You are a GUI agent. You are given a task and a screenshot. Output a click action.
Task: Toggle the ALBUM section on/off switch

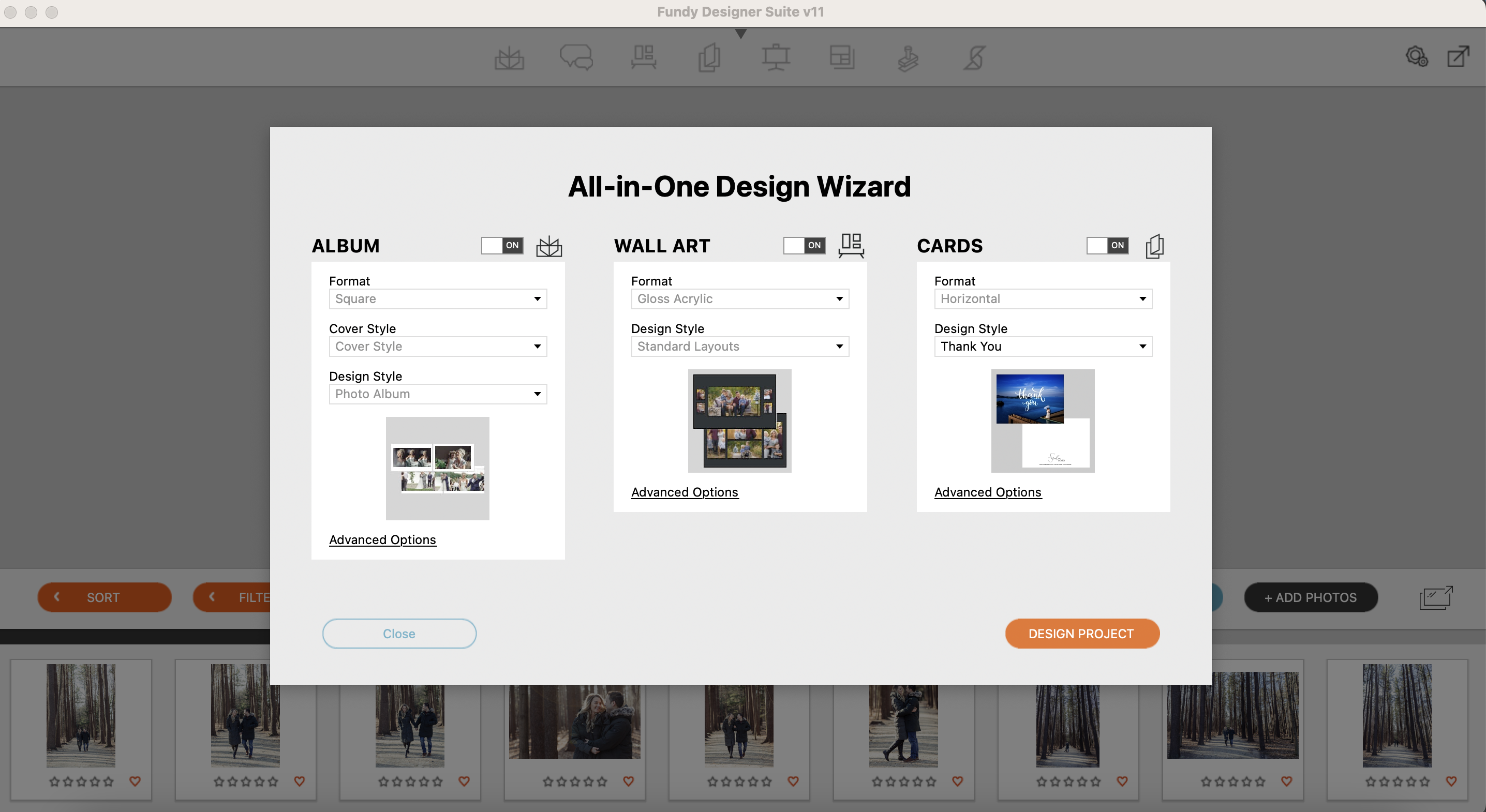pyautogui.click(x=502, y=246)
